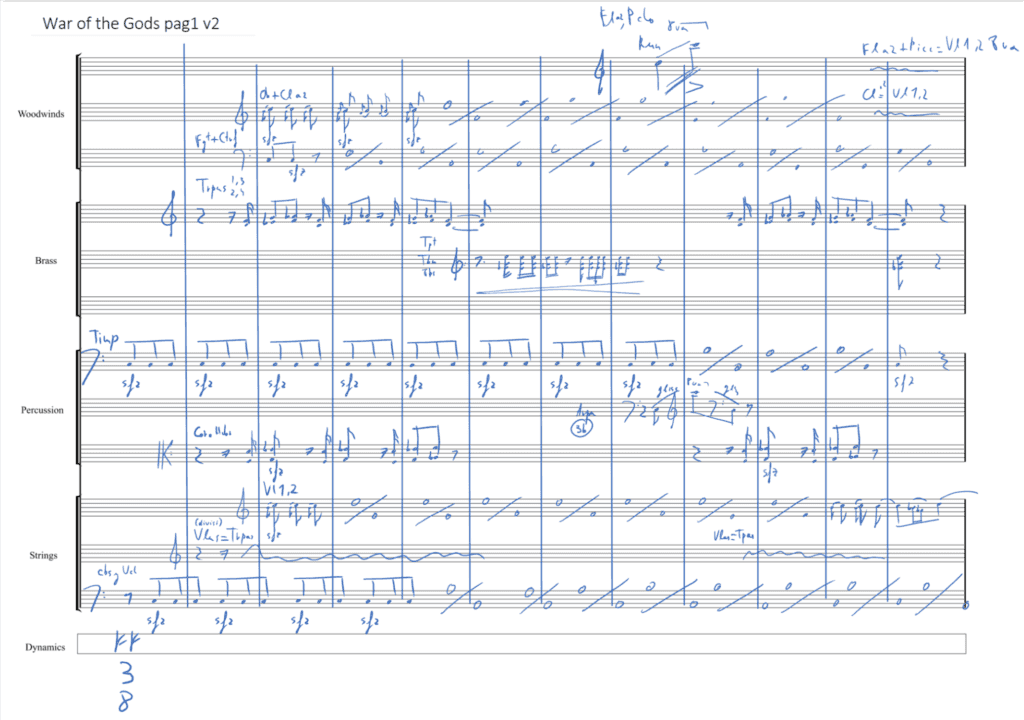This screenshot has height=720, width=1024.
Task: Click the top-right Fl a2 + Picc handwritten note
Action: tap(931, 49)
